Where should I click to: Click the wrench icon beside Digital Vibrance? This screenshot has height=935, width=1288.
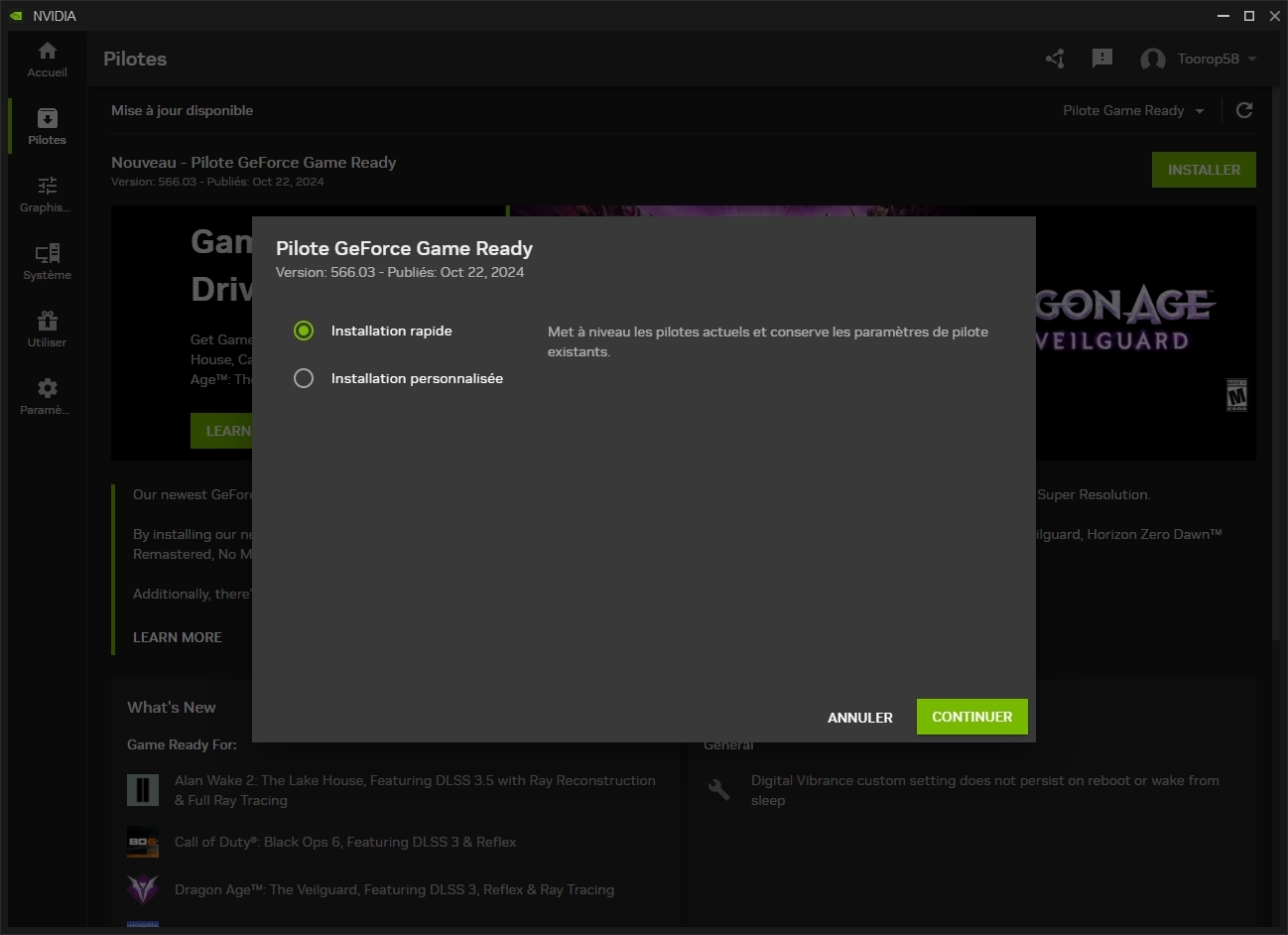click(719, 790)
